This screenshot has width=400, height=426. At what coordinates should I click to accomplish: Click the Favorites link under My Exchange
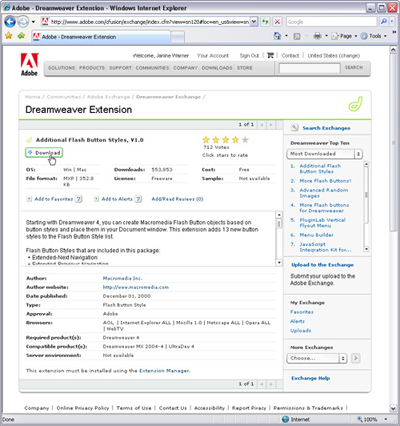tap(302, 312)
